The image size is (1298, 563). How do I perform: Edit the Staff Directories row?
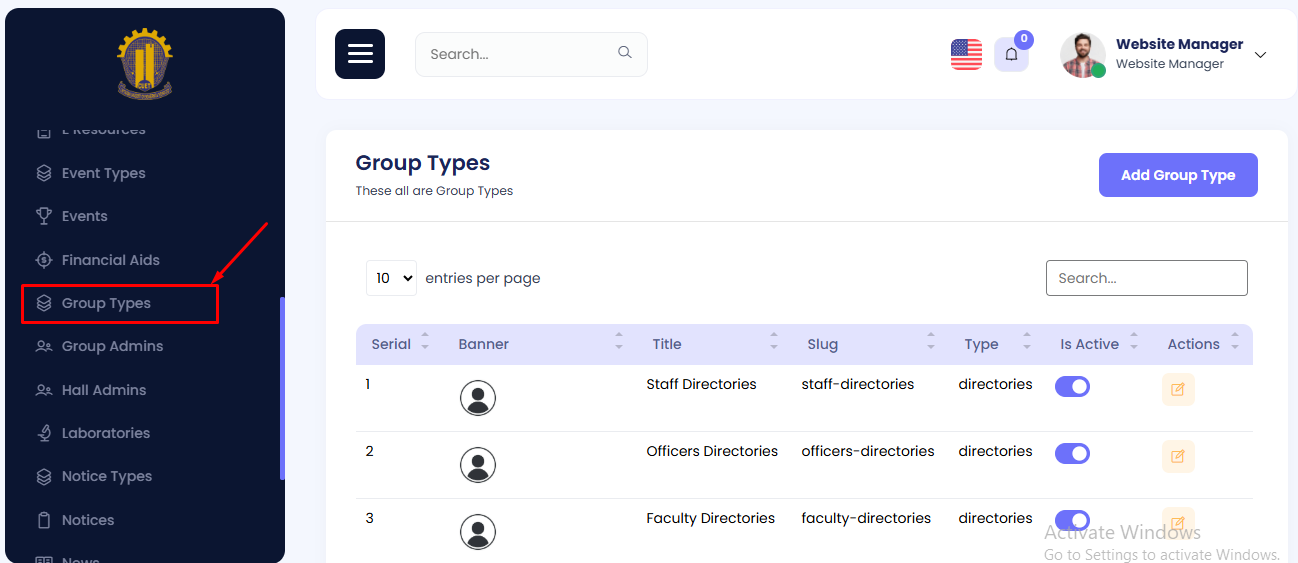[x=1177, y=389]
